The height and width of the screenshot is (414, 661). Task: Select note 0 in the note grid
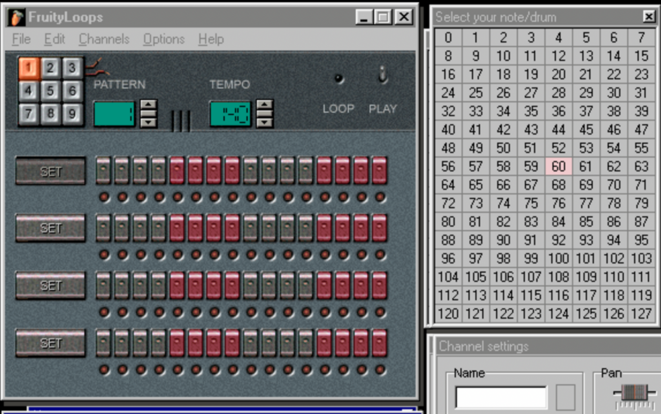(x=448, y=38)
